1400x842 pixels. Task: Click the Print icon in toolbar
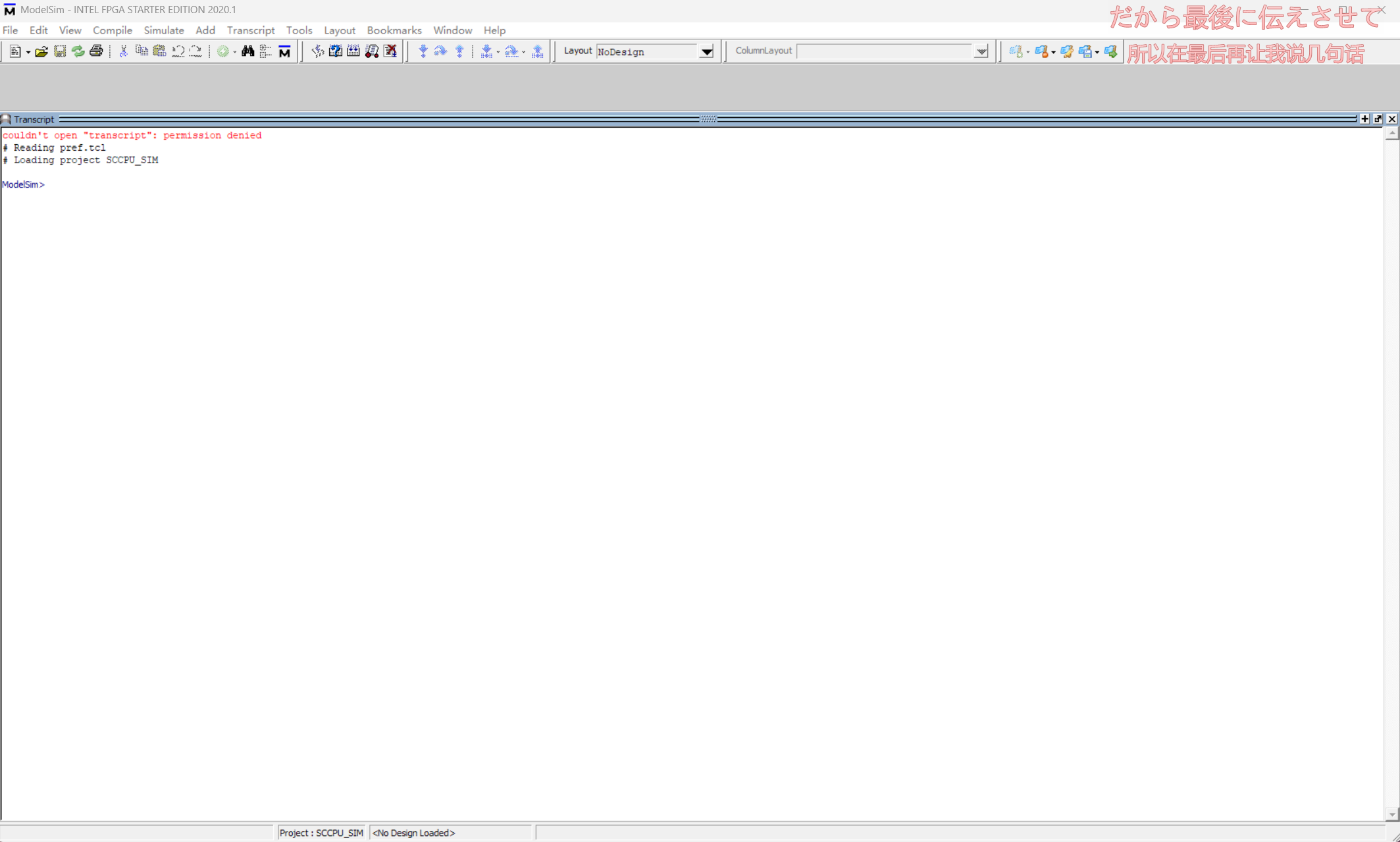[x=96, y=51]
